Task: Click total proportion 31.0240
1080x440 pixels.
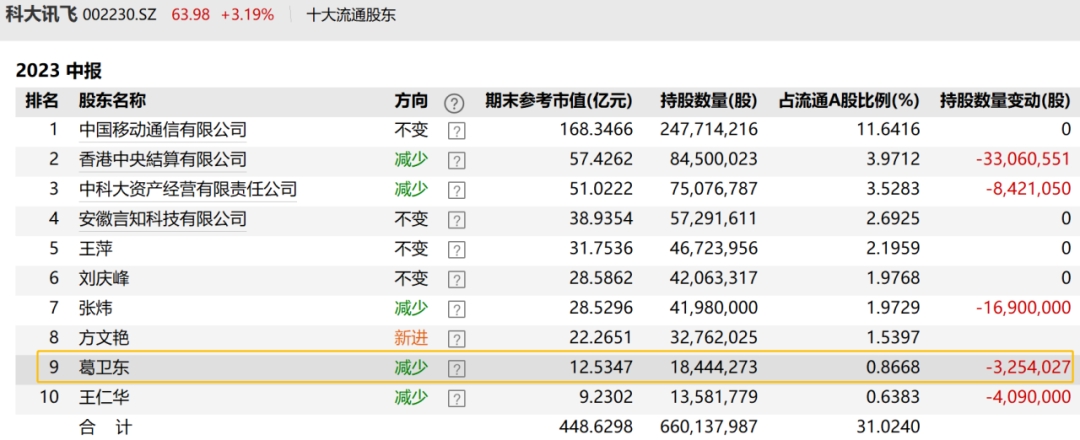Action: click(x=887, y=428)
